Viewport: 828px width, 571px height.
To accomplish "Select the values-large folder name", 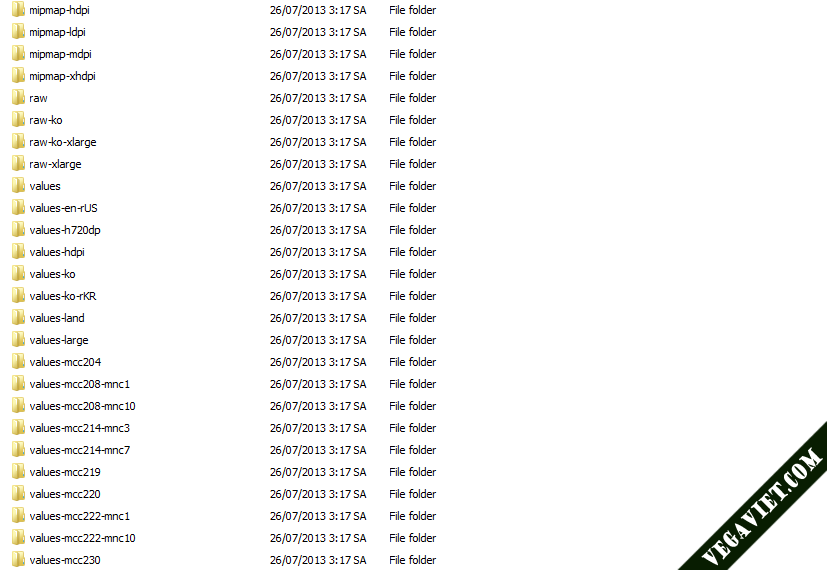I will tap(59, 340).
